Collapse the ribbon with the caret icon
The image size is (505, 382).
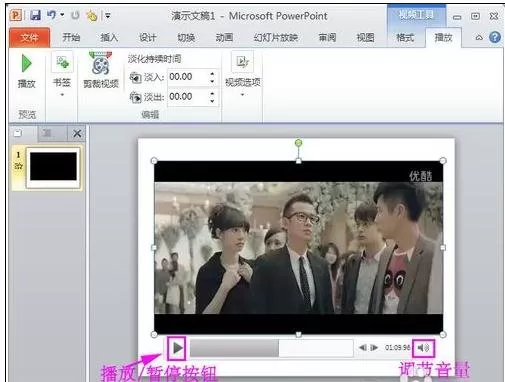pos(479,37)
